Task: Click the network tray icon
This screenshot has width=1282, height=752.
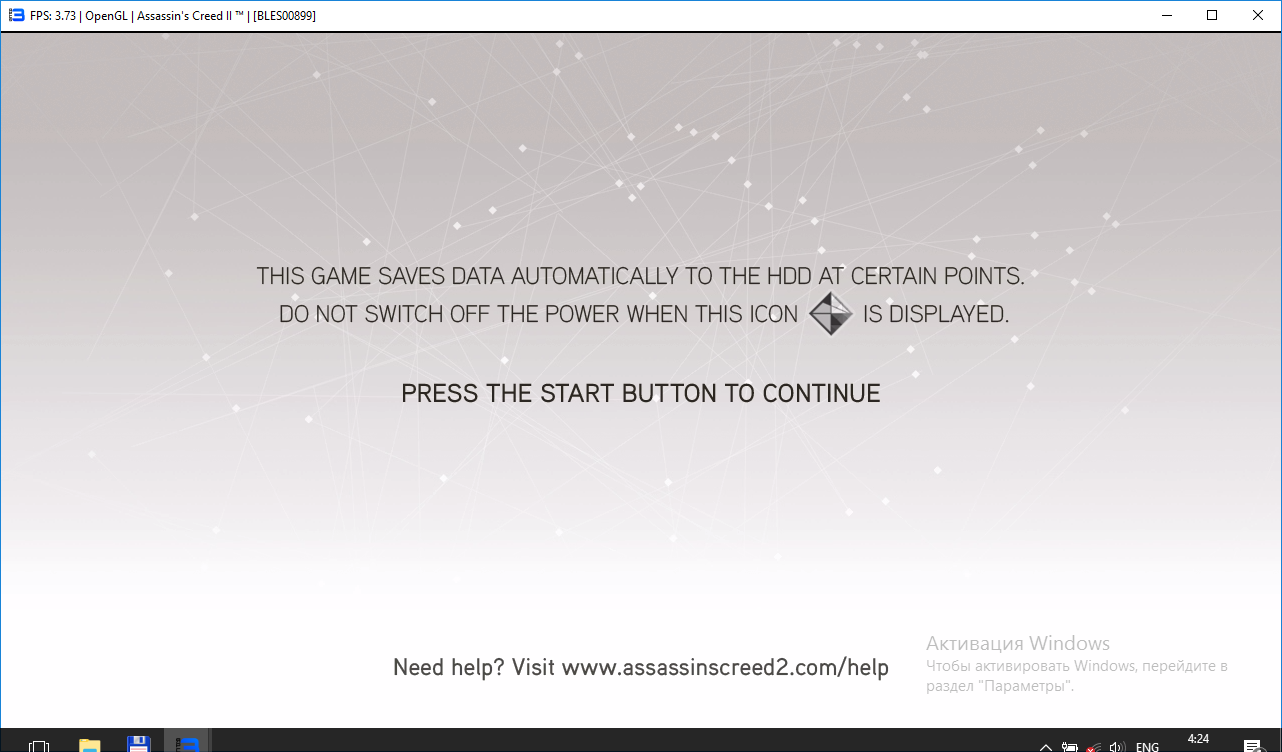Action: pyautogui.click(x=1094, y=747)
